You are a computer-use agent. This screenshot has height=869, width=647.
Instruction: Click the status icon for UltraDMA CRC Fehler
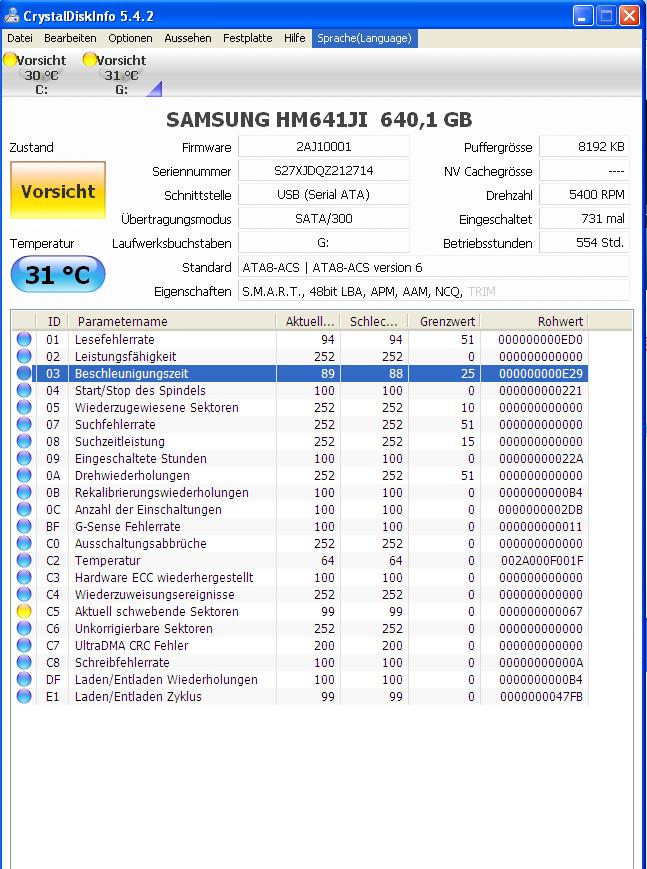pos(24,645)
